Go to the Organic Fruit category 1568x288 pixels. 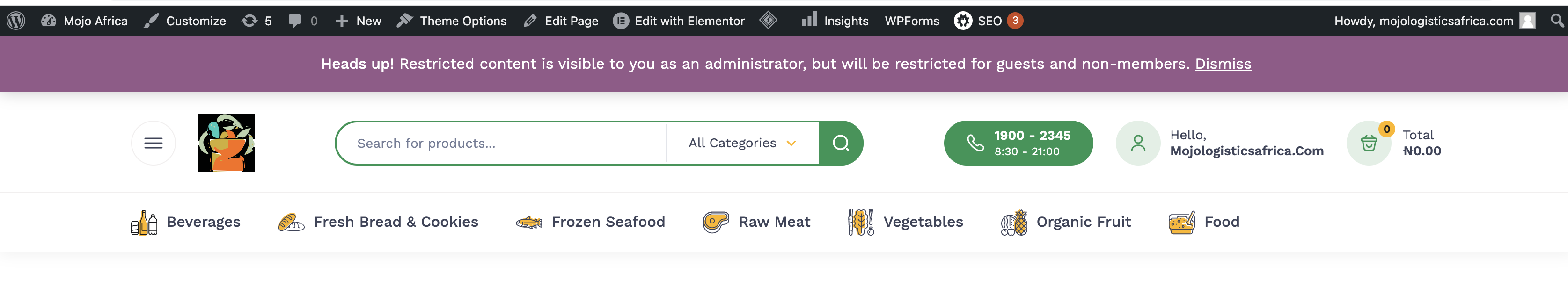1066,223
